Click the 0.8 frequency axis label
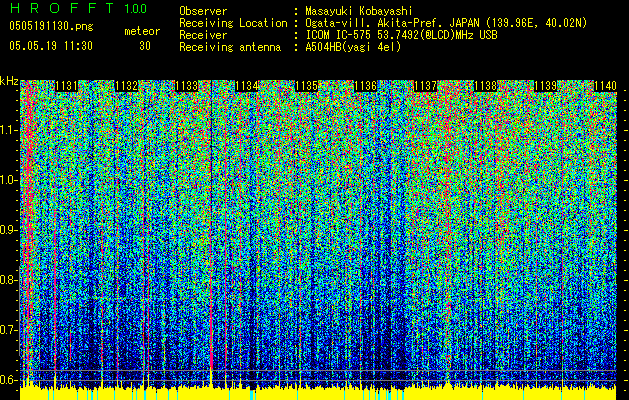The image size is (629, 400). coord(9,280)
